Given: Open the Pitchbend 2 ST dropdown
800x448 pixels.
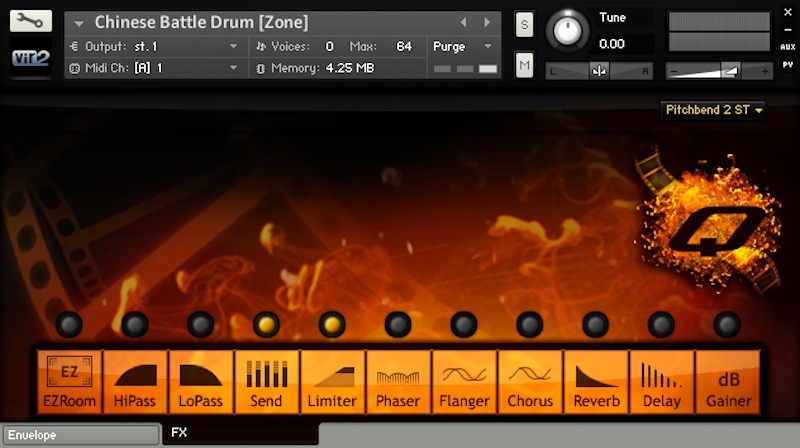Looking at the screenshot, I should click(714, 110).
